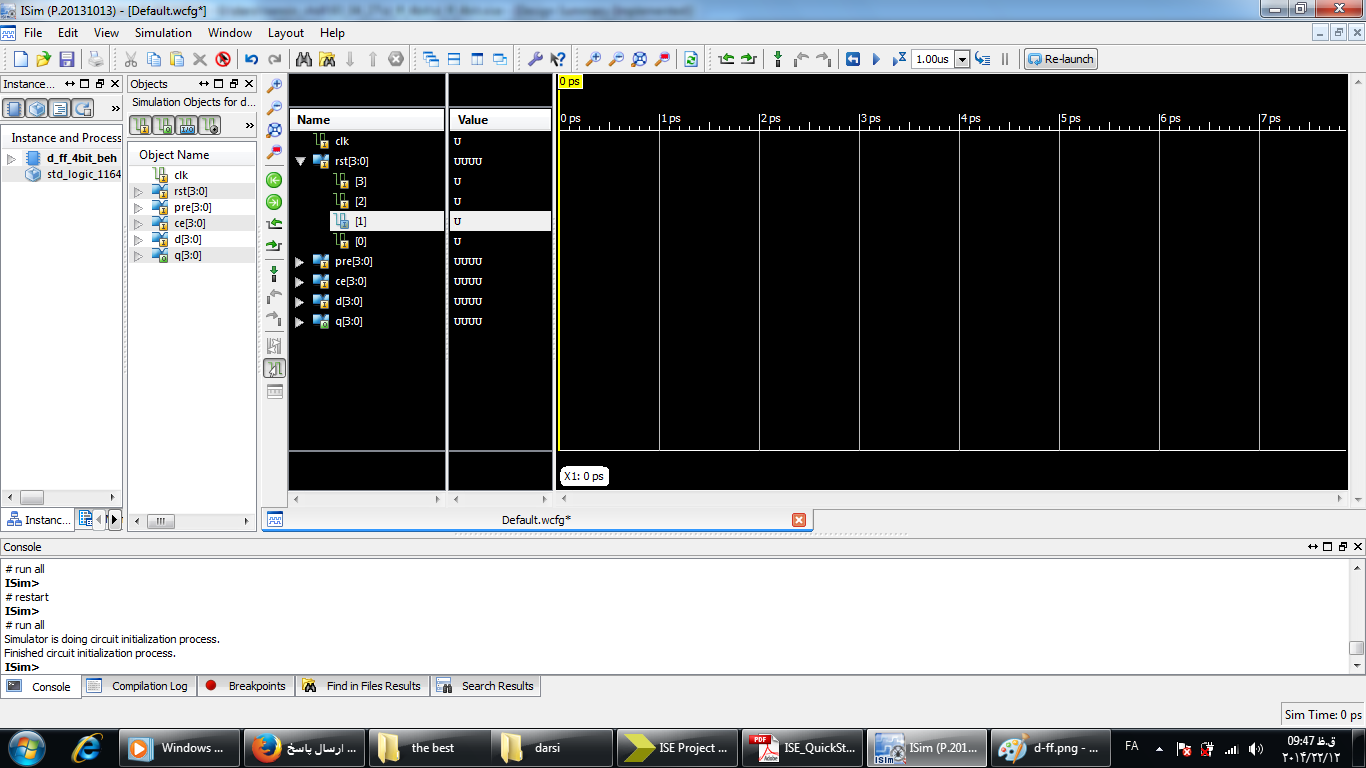Switch to Breakpoints tab
The width and height of the screenshot is (1366, 768).
click(246, 686)
